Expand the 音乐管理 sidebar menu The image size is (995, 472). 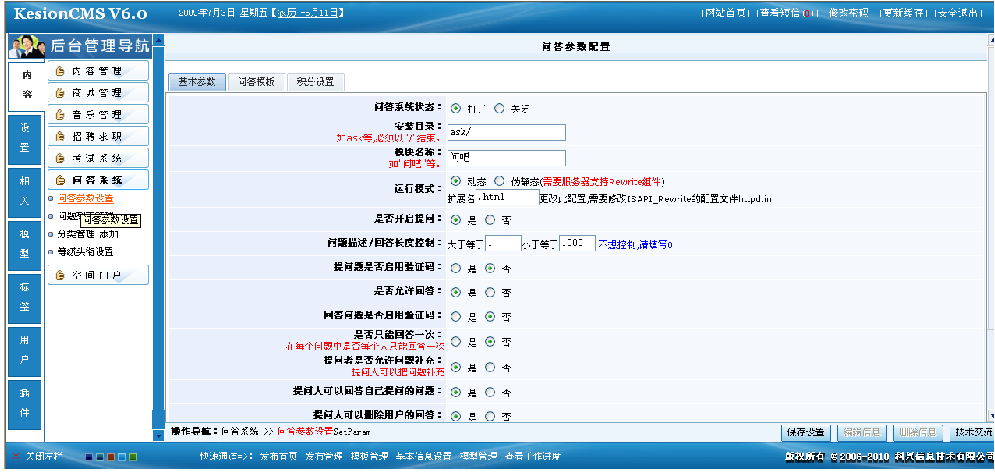[x=98, y=115]
